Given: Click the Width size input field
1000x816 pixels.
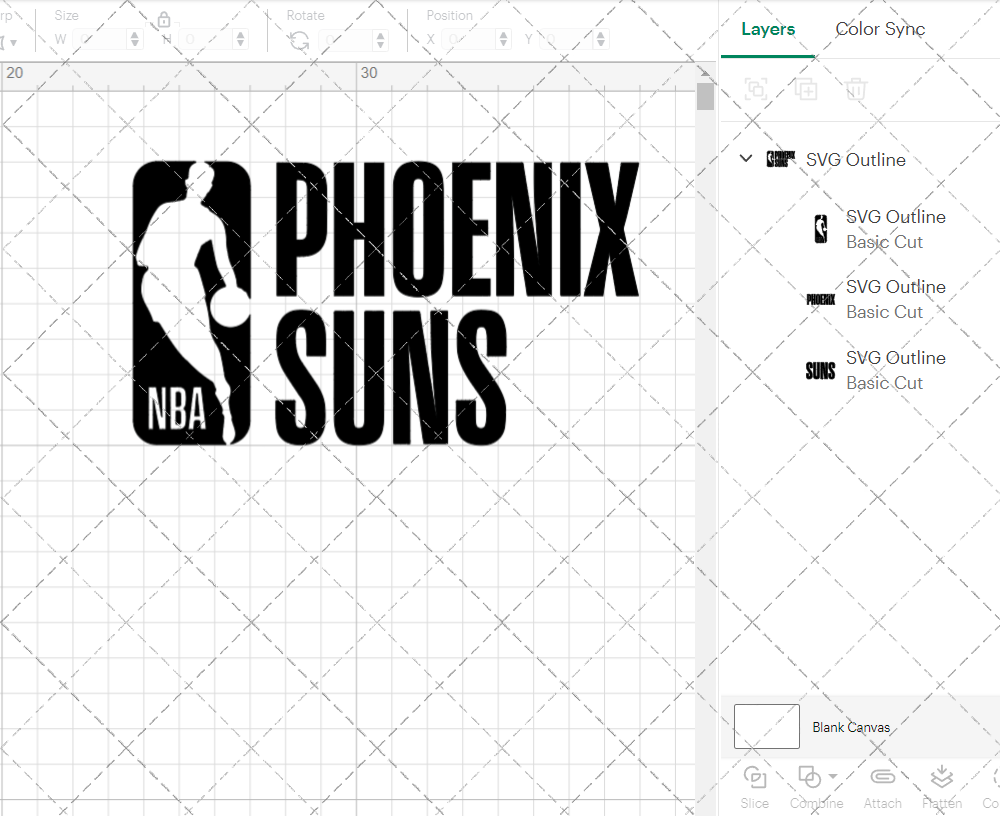Looking at the screenshot, I should point(99,40).
